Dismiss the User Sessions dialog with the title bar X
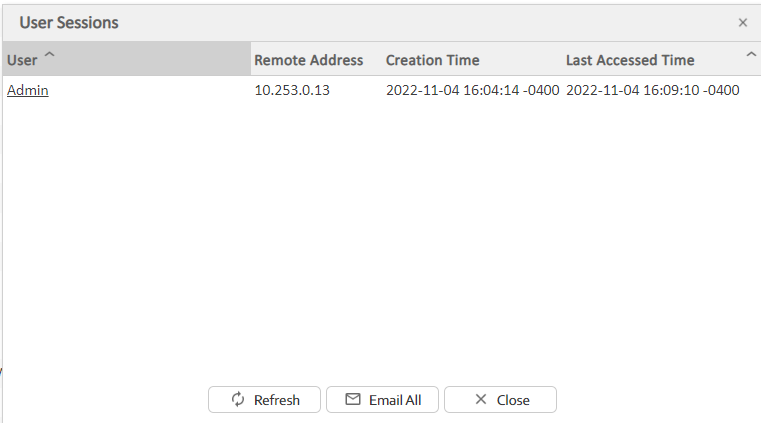The height and width of the screenshot is (423, 761). pos(743,22)
